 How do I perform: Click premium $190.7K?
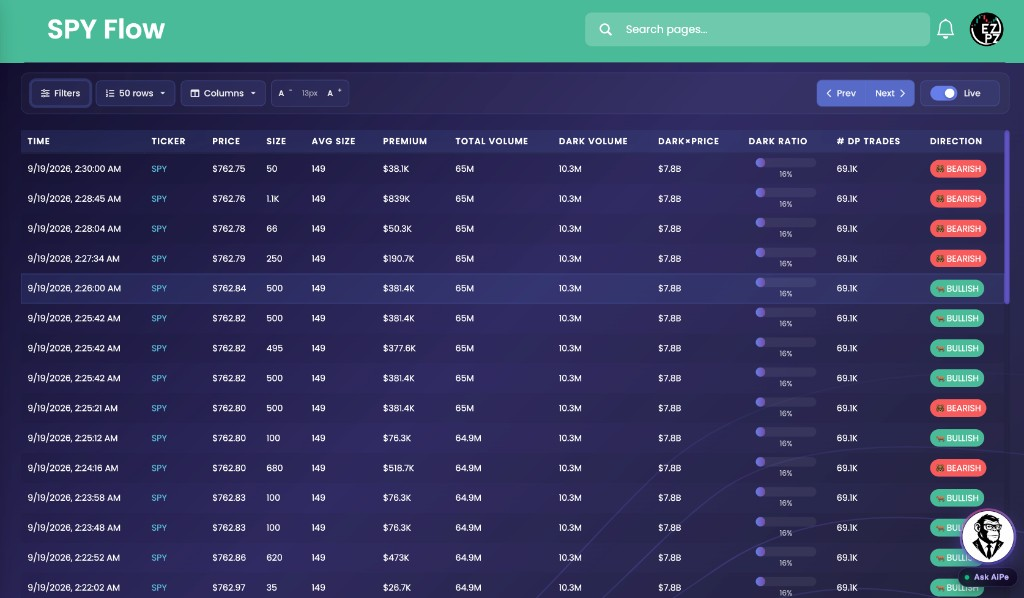point(398,259)
